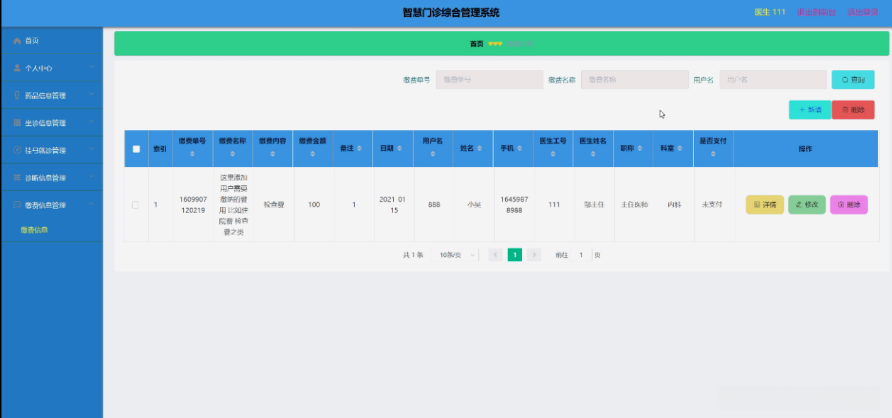Sort by 日期 column arrows
The width and height of the screenshot is (892, 418).
click(400, 148)
